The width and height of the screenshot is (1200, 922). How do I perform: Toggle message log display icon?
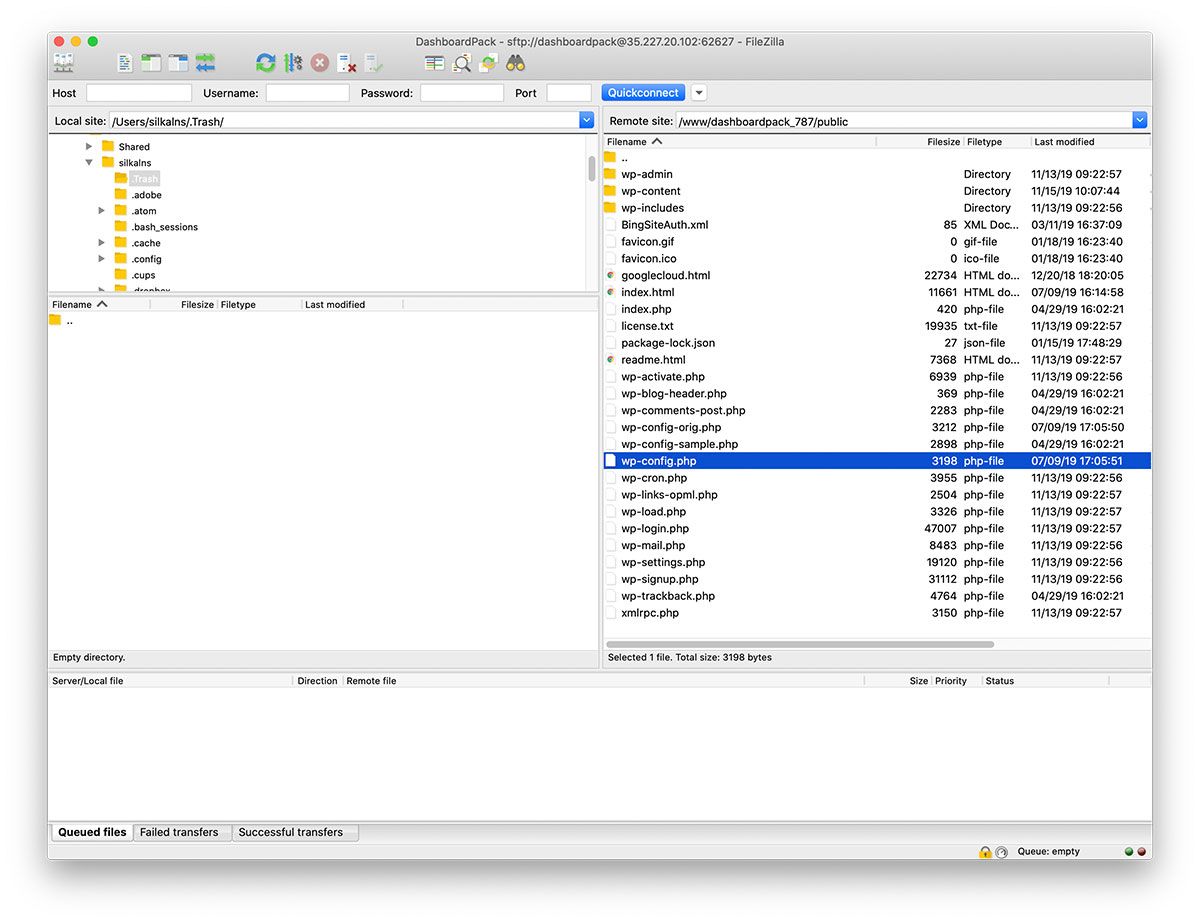coord(125,63)
